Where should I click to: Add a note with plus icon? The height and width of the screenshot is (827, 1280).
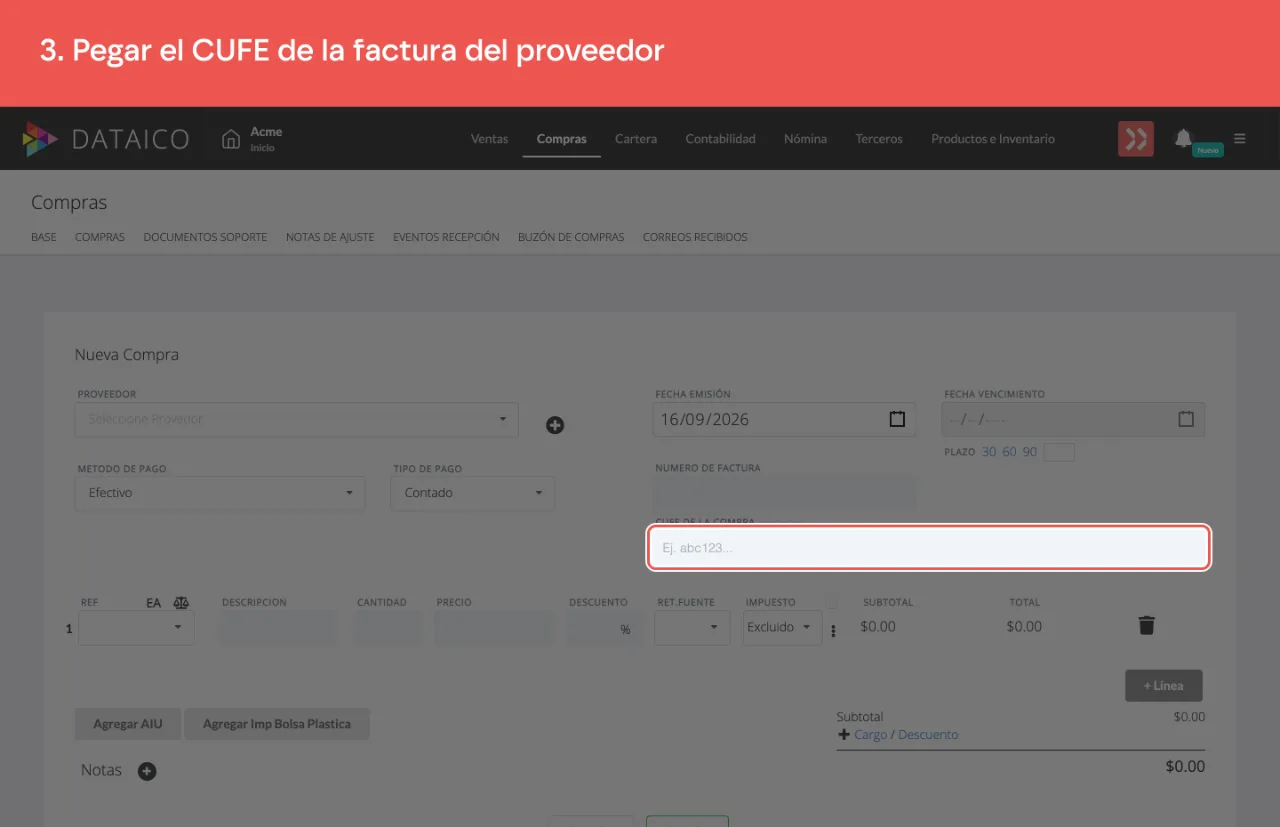147,771
